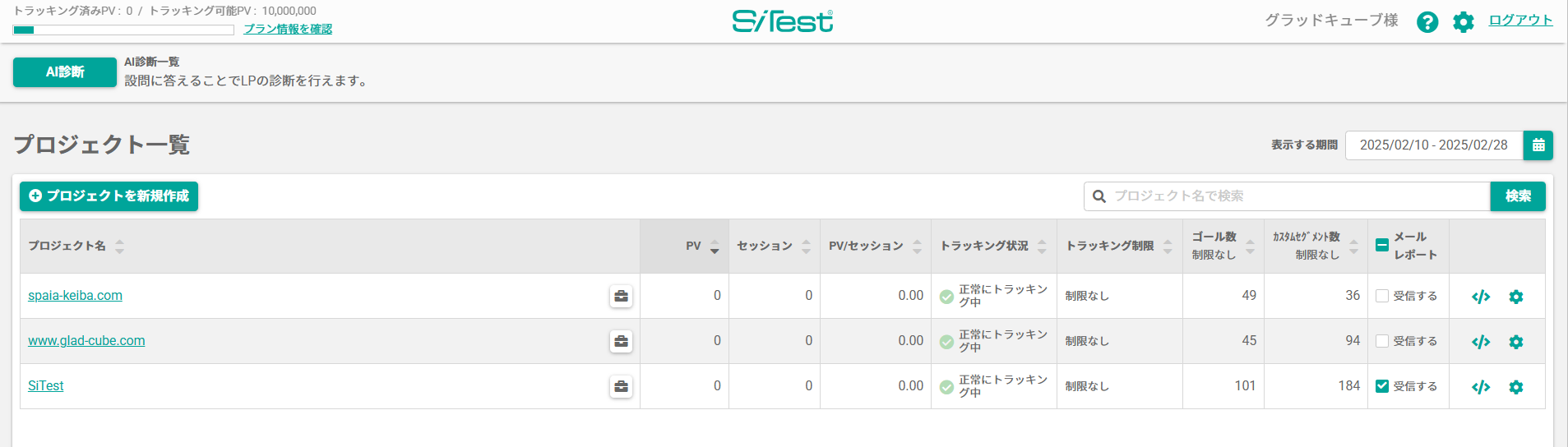
Task: Show tracking code for www.glad-cube.com
Action: (x=1481, y=342)
